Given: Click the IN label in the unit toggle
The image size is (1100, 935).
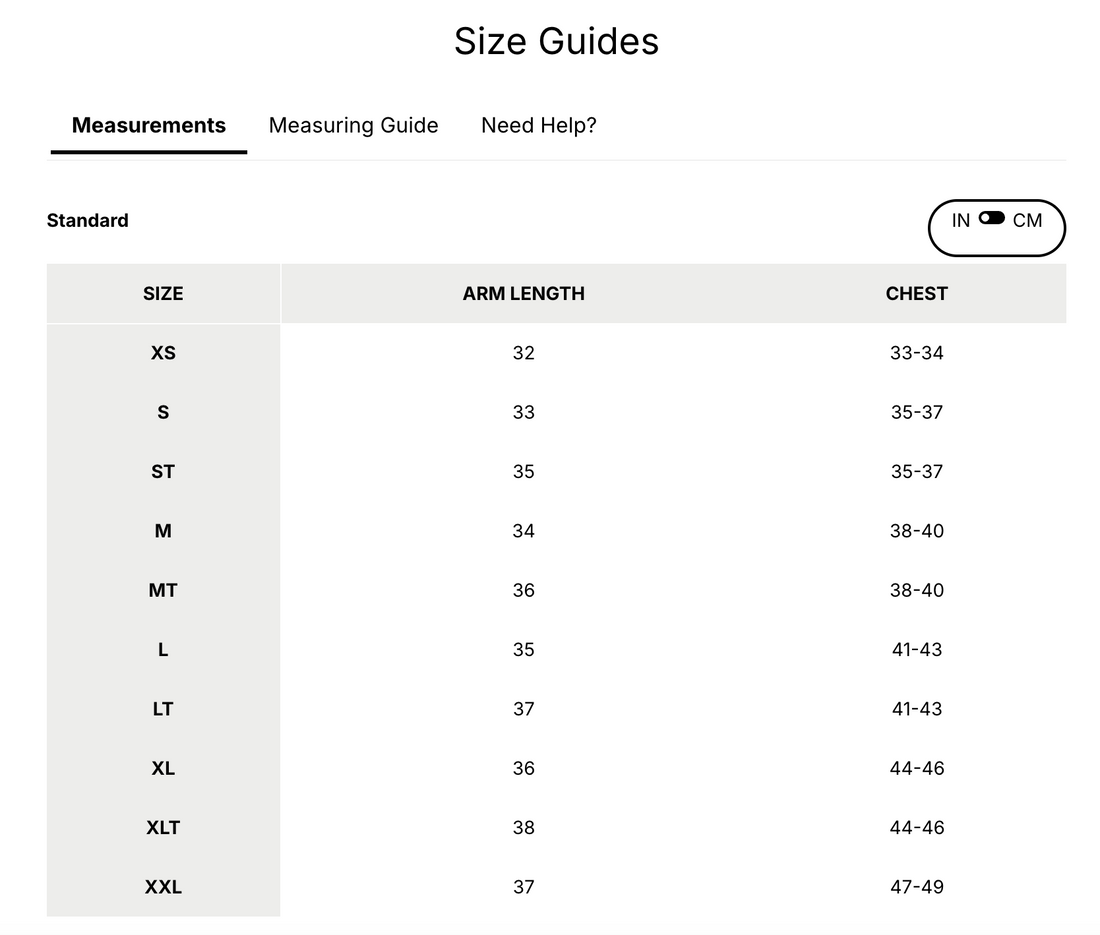Looking at the screenshot, I should [960, 220].
